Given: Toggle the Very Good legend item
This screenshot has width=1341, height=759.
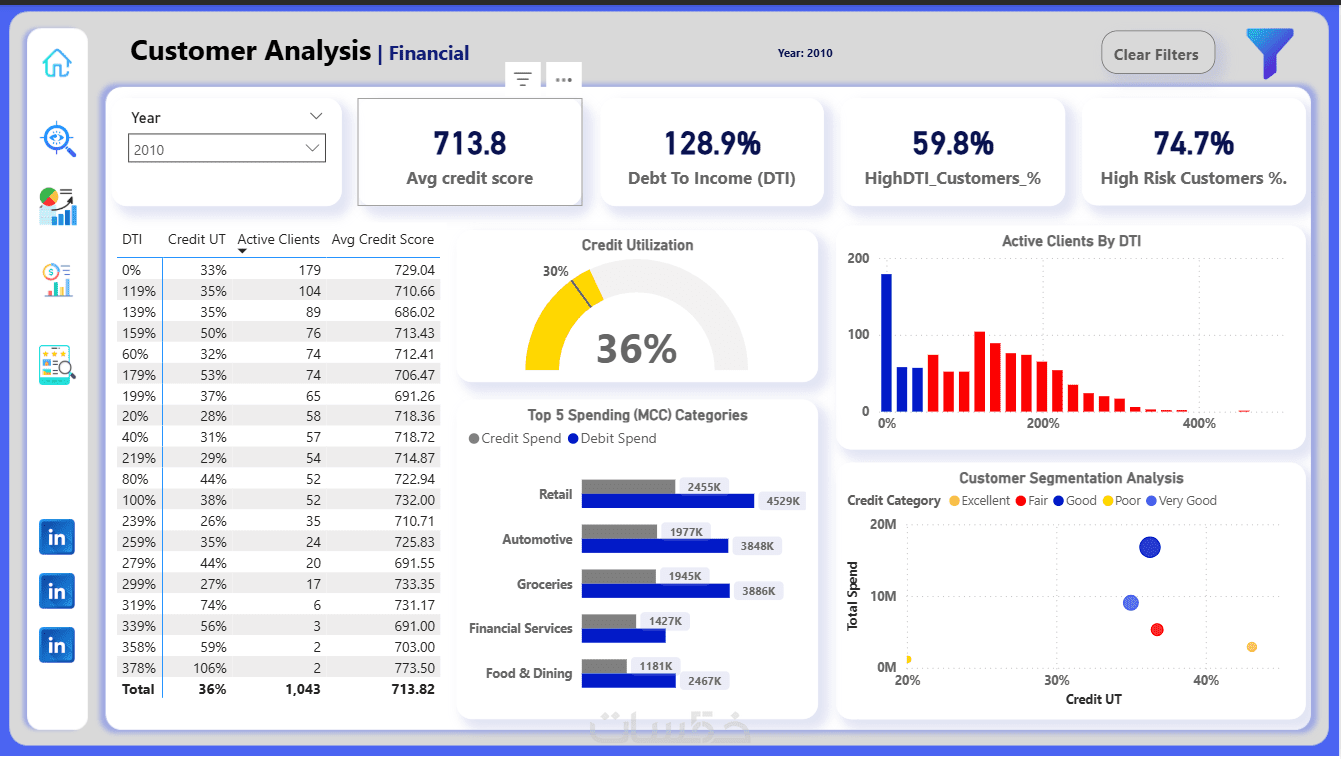Looking at the screenshot, I should point(1181,500).
